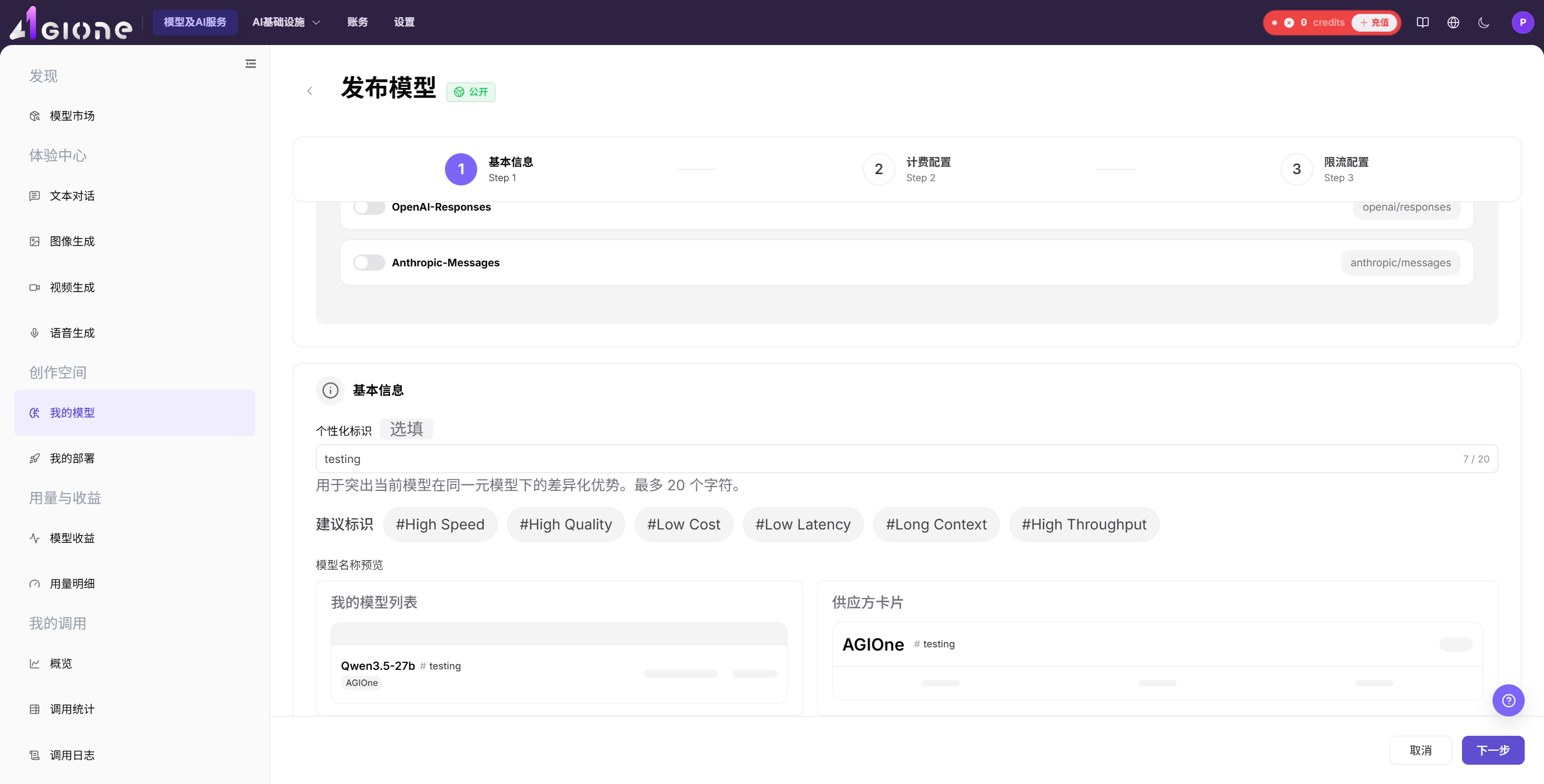Open language globe icon
This screenshot has height=784, width=1544.
tap(1453, 22)
